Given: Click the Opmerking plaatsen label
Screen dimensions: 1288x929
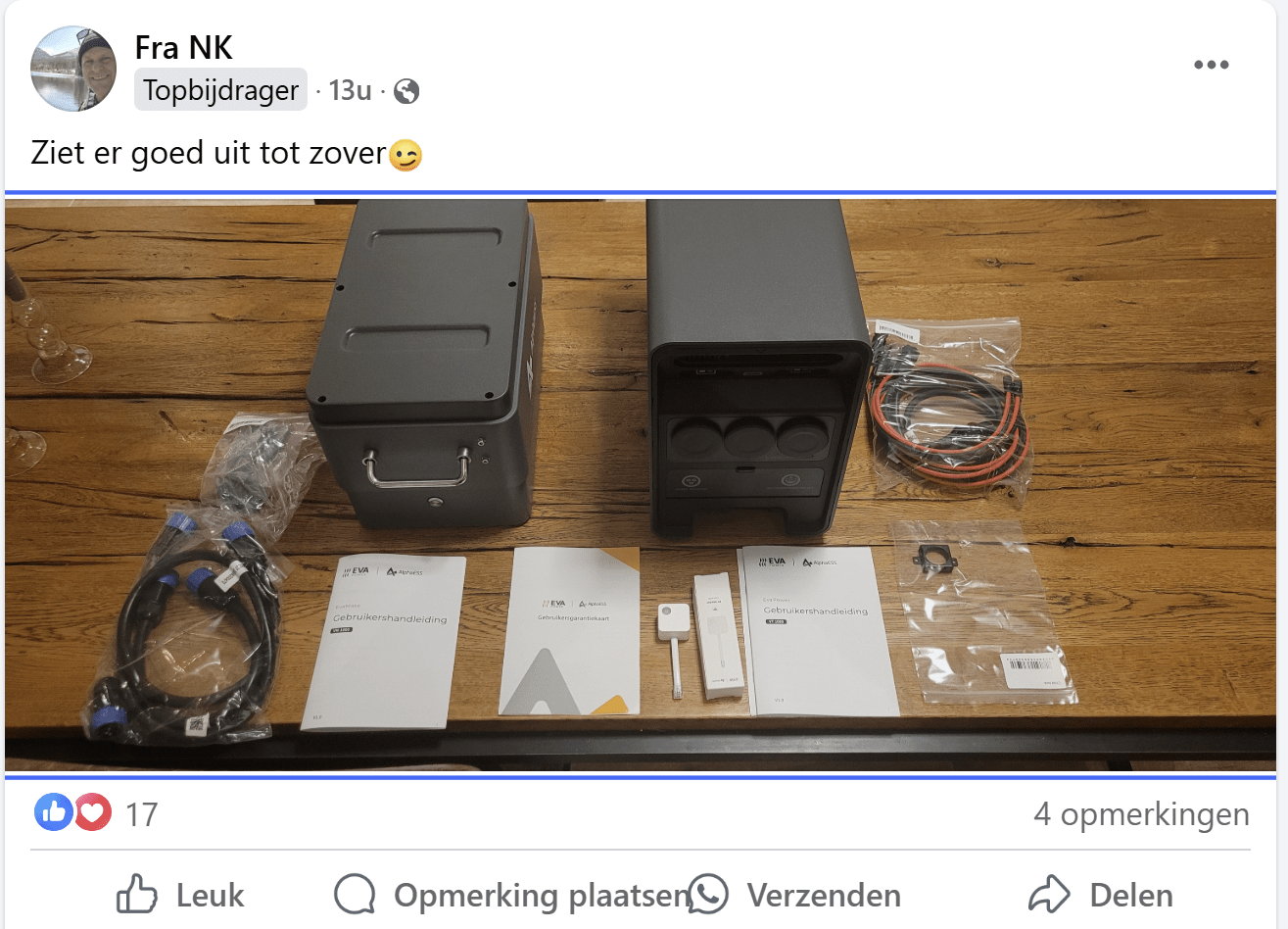Looking at the screenshot, I should pos(542,895).
